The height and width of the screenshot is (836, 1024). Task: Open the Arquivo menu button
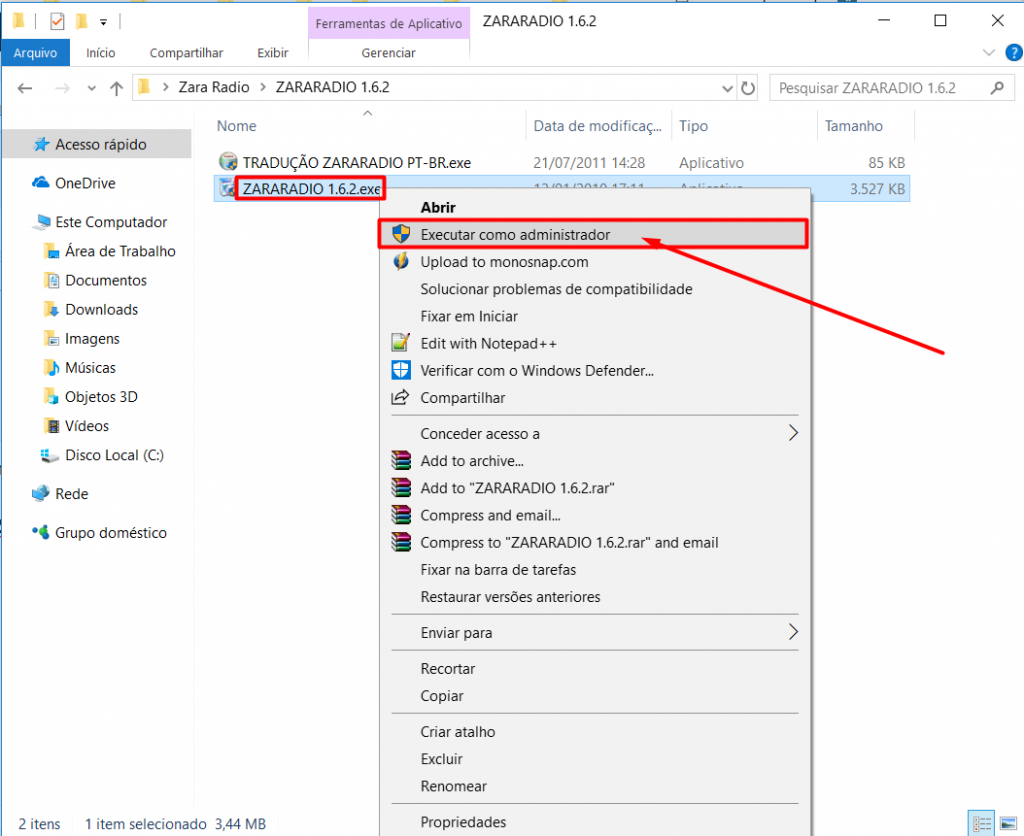[x=35, y=53]
